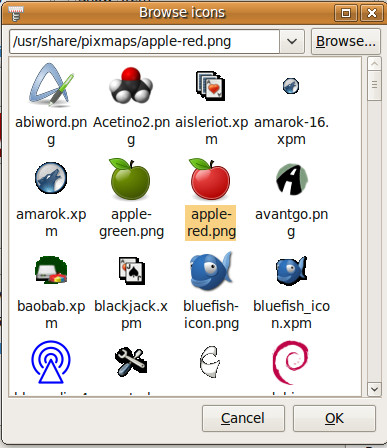Click the "blackjack.xpm" file name label
Viewport: 387px width, 448px height.
point(131,315)
